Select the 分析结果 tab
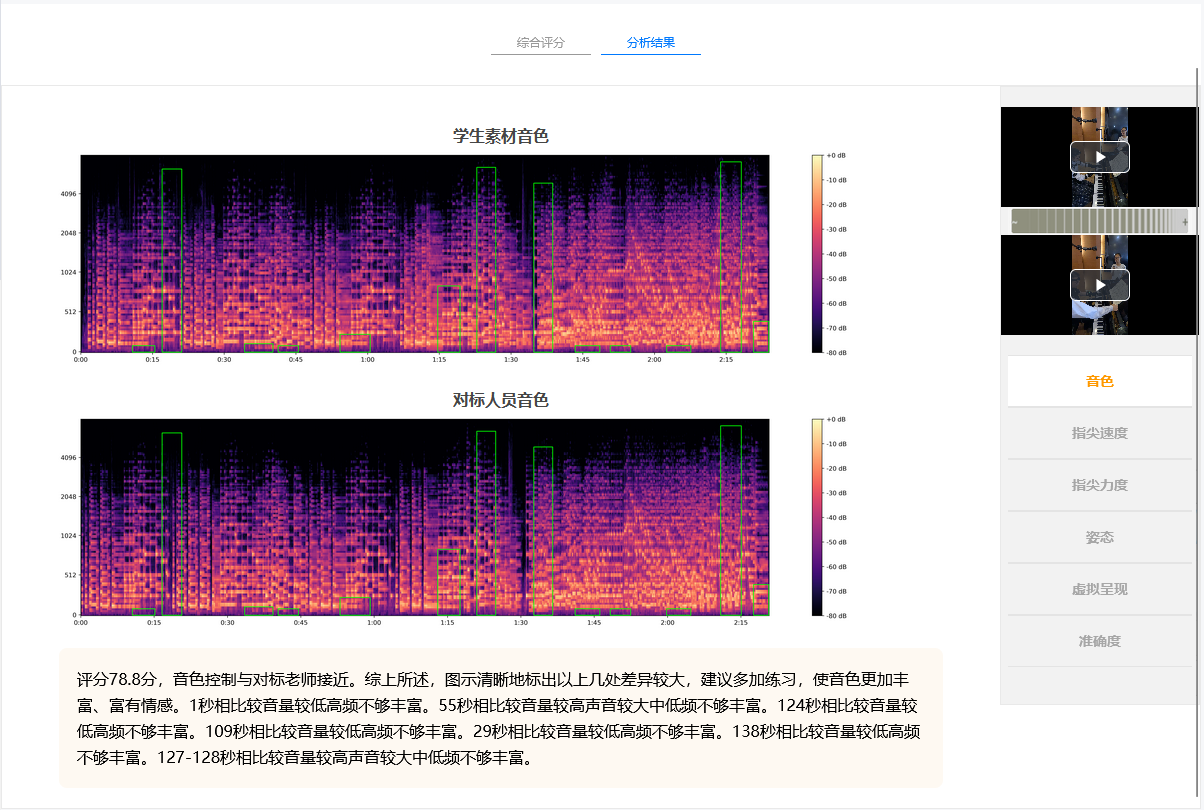Image resolution: width=1204 pixels, height=810 pixels. (651, 43)
